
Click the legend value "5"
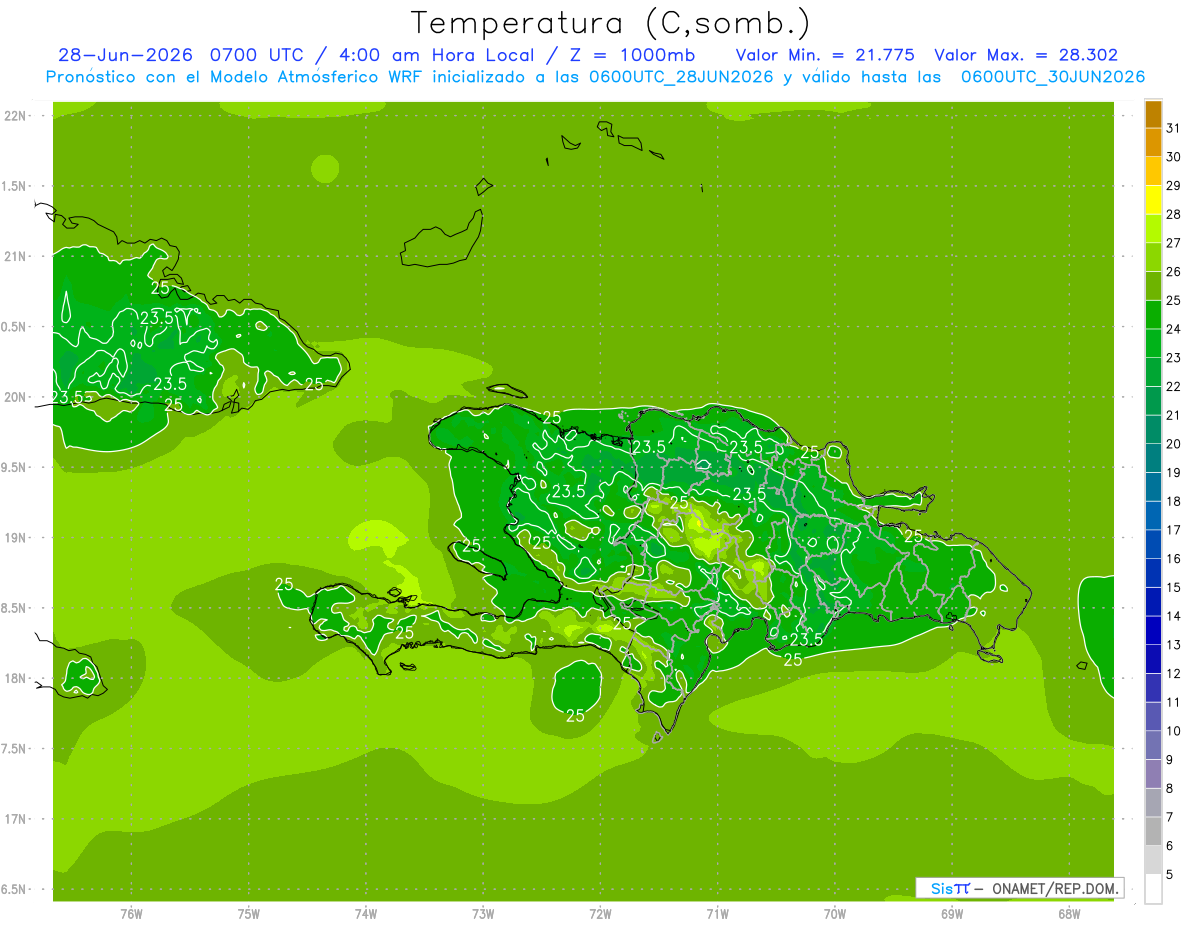1171,875
